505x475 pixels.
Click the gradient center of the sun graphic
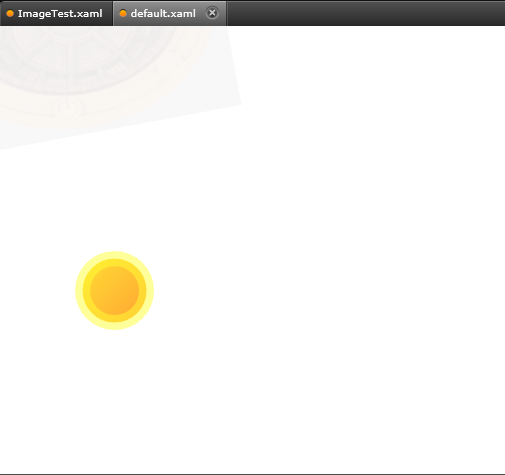pyautogui.click(x=114, y=290)
